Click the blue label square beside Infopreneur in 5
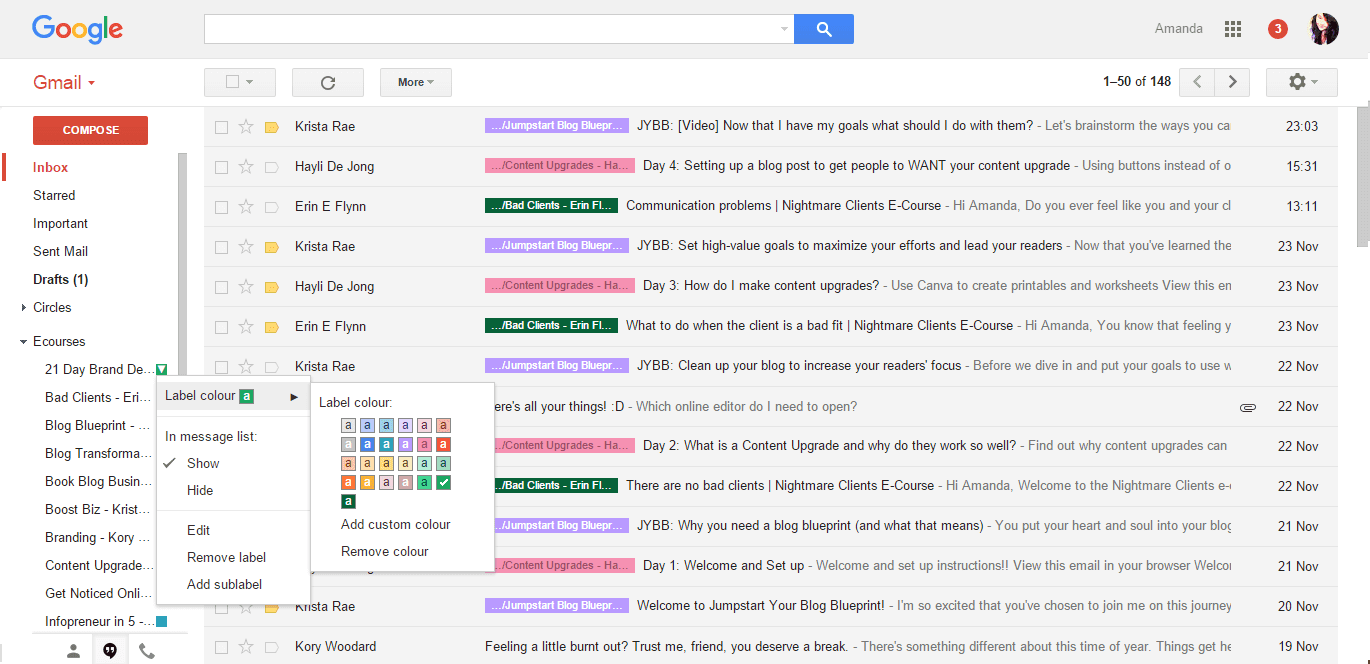 [162, 622]
